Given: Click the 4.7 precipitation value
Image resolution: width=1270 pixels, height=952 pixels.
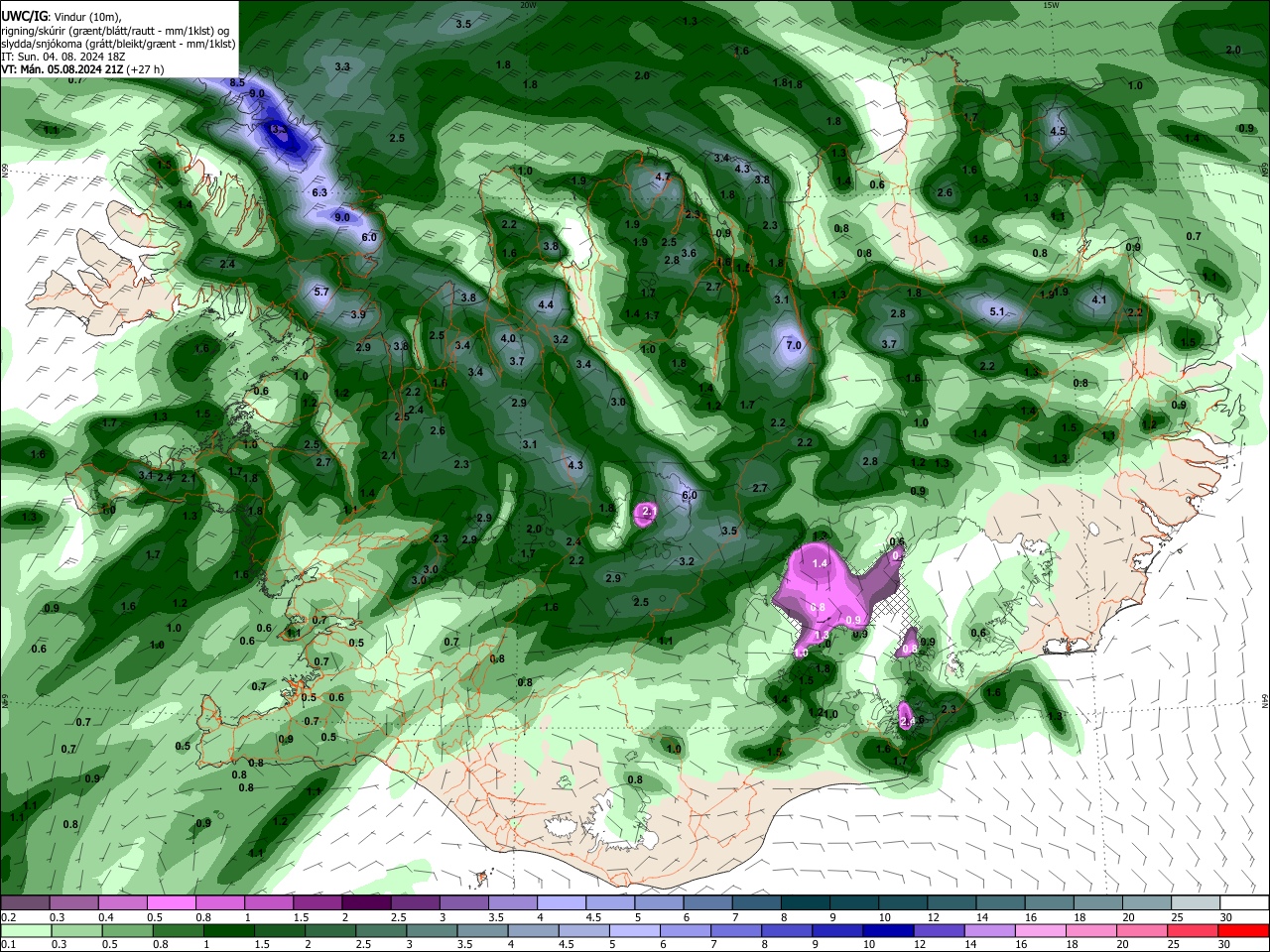Looking at the screenshot, I should pos(664,178).
